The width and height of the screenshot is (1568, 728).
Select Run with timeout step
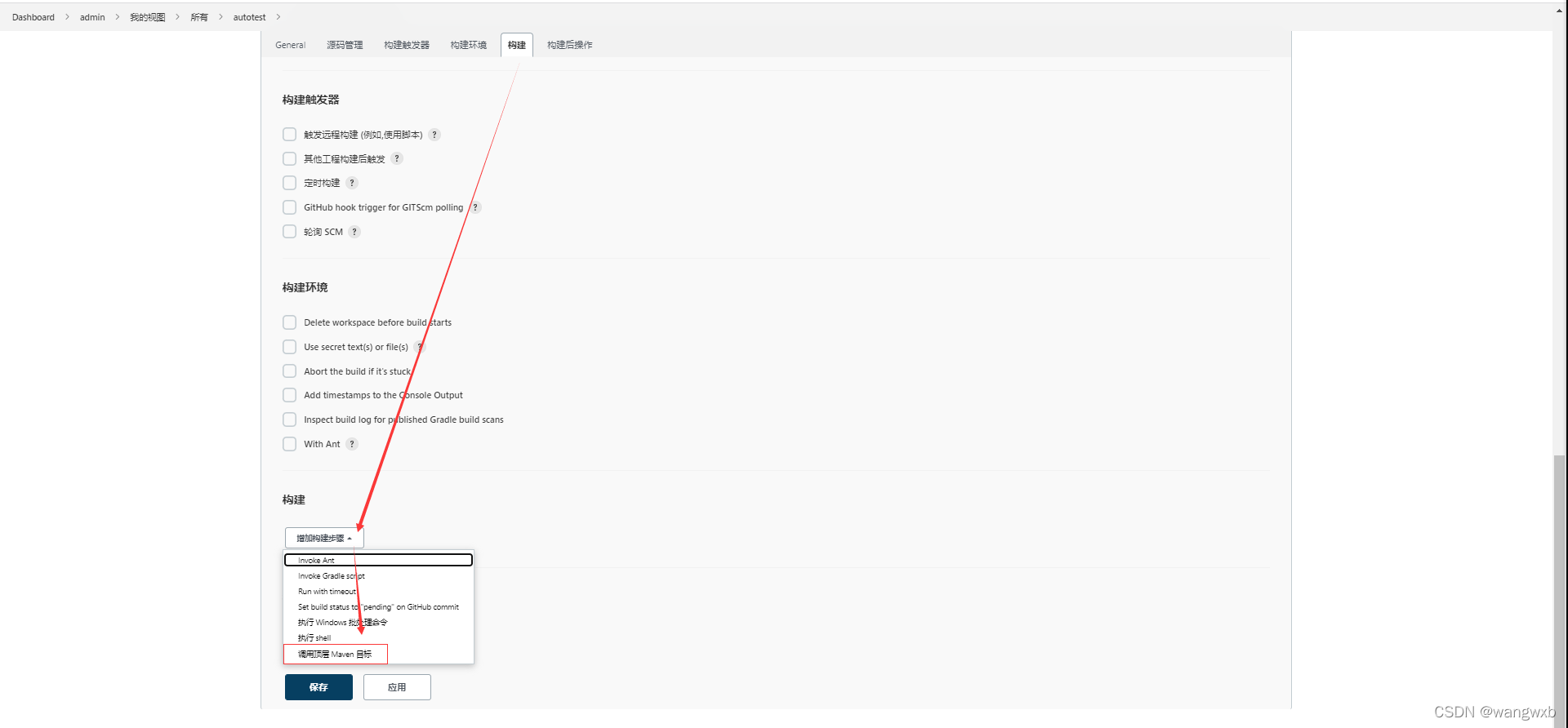[x=378, y=592]
